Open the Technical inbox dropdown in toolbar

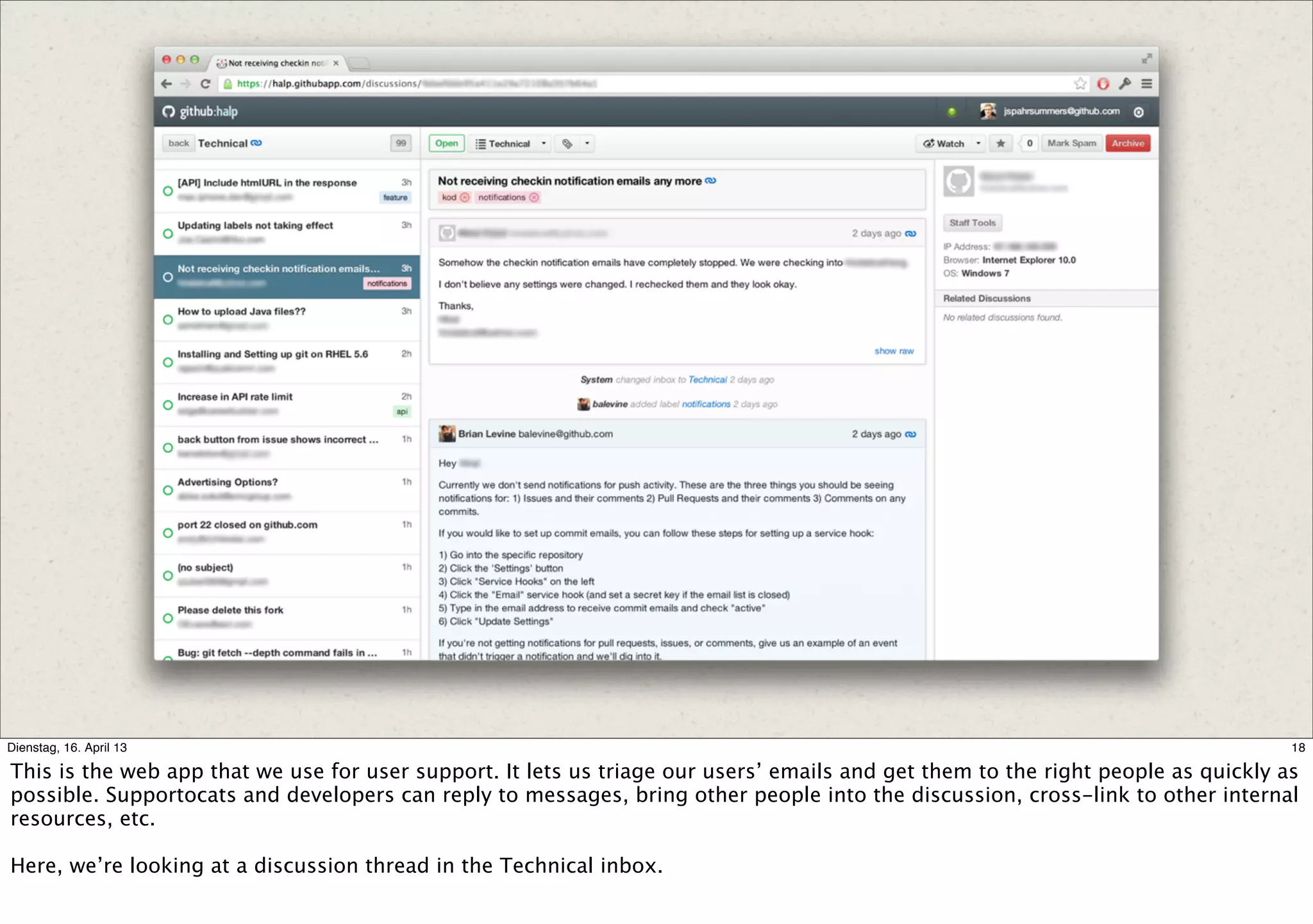(x=510, y=144)
